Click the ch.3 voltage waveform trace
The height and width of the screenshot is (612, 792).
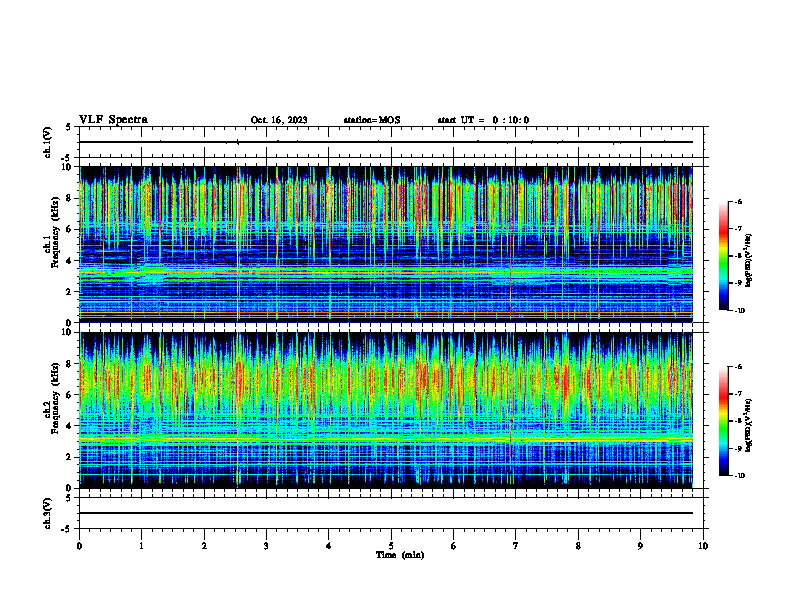[x=385, y=513]
